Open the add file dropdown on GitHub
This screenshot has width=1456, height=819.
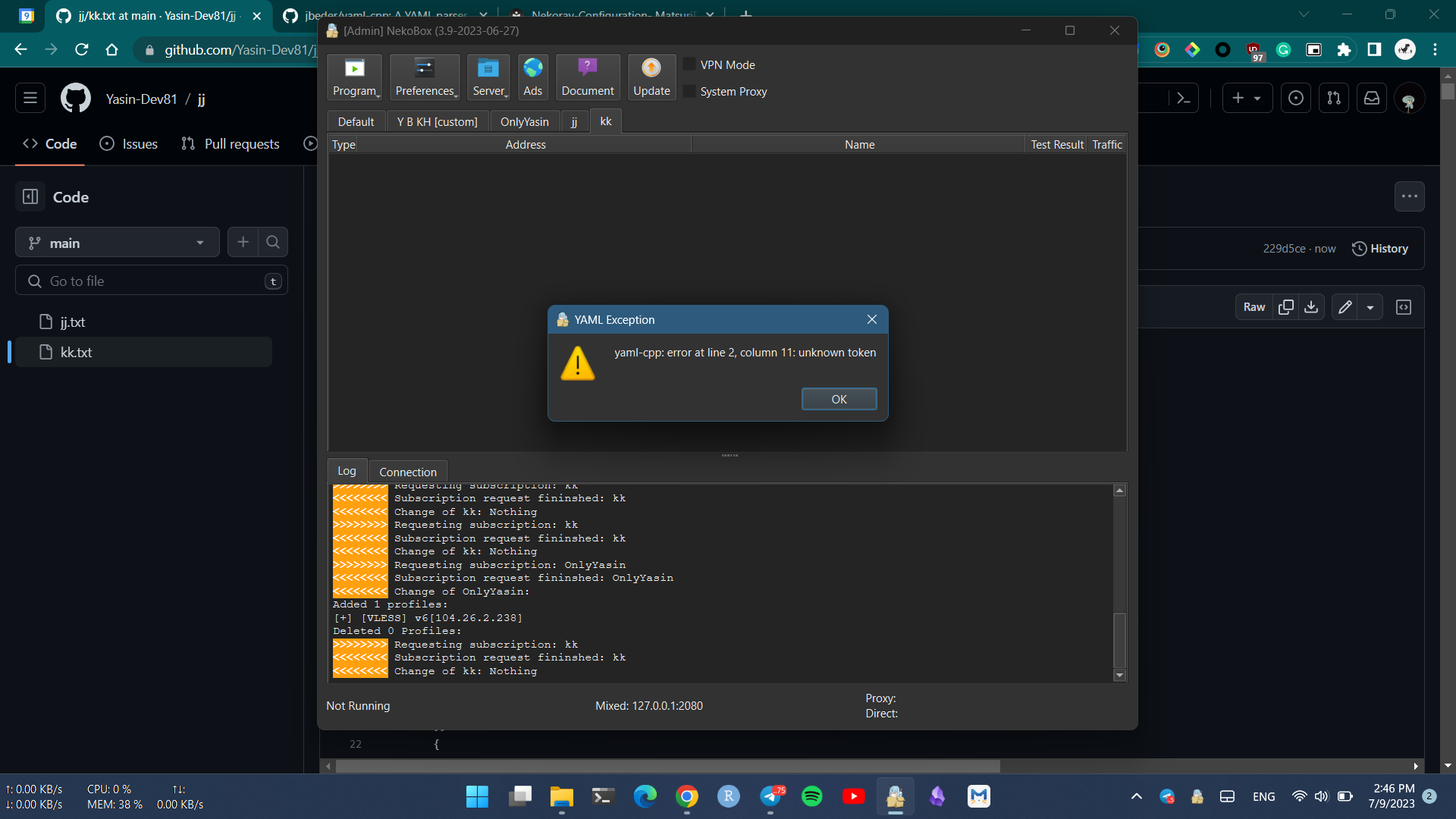tap(1247, 98)
